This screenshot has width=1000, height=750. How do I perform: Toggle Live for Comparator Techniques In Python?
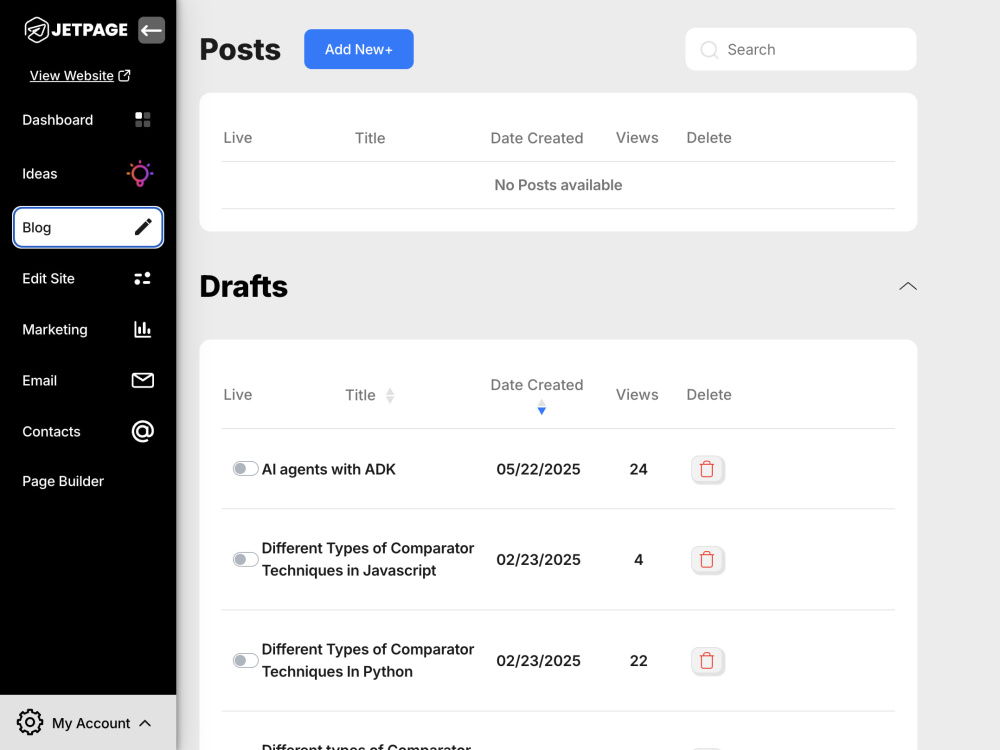click(x=245, y=660)
